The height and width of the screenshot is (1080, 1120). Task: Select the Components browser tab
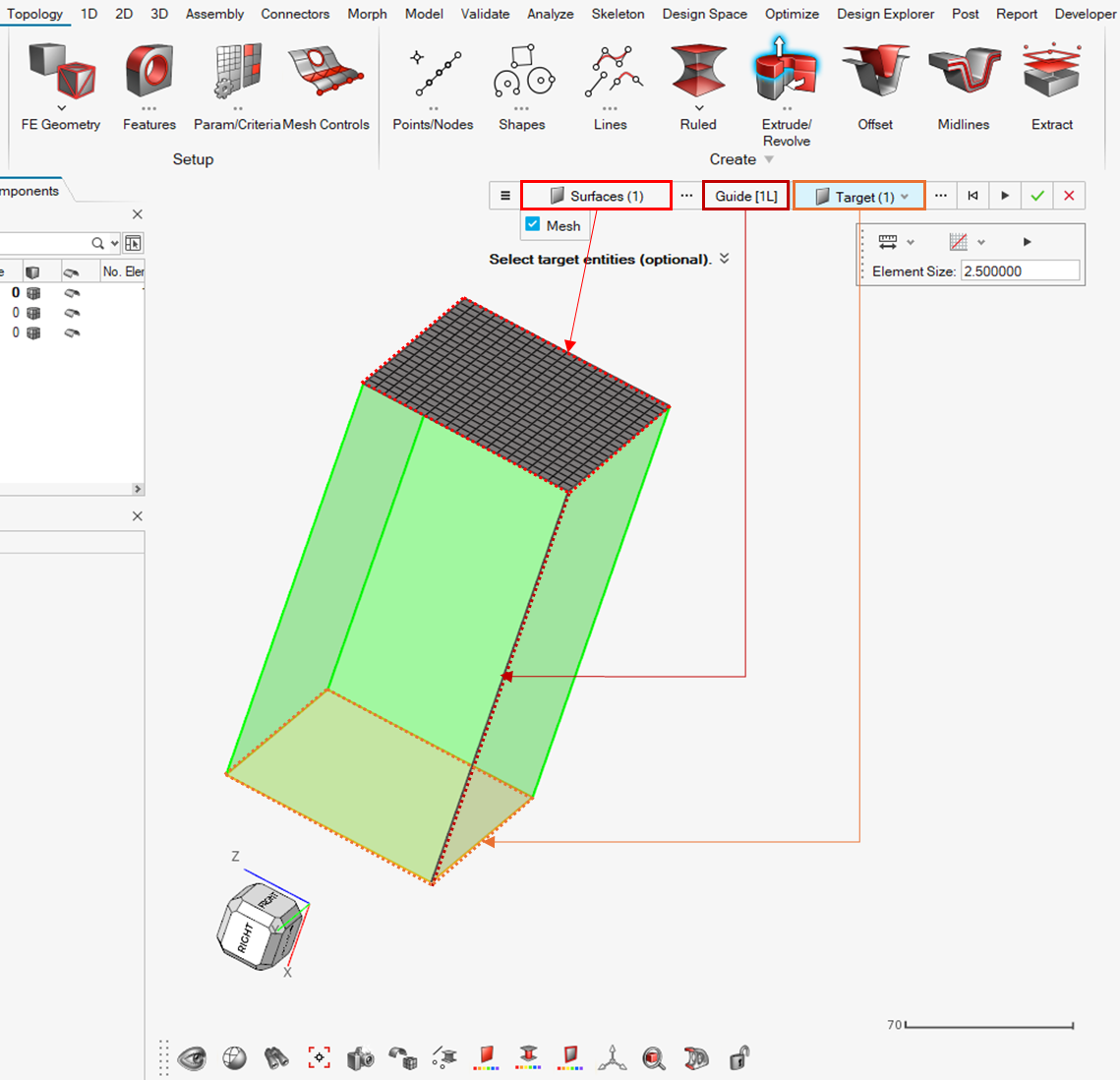point(30,191)
